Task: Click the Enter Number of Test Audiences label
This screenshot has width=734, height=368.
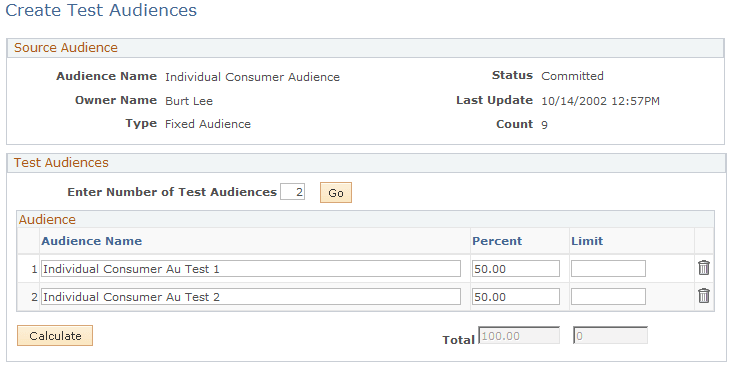Action: click(x=172, y=192)
